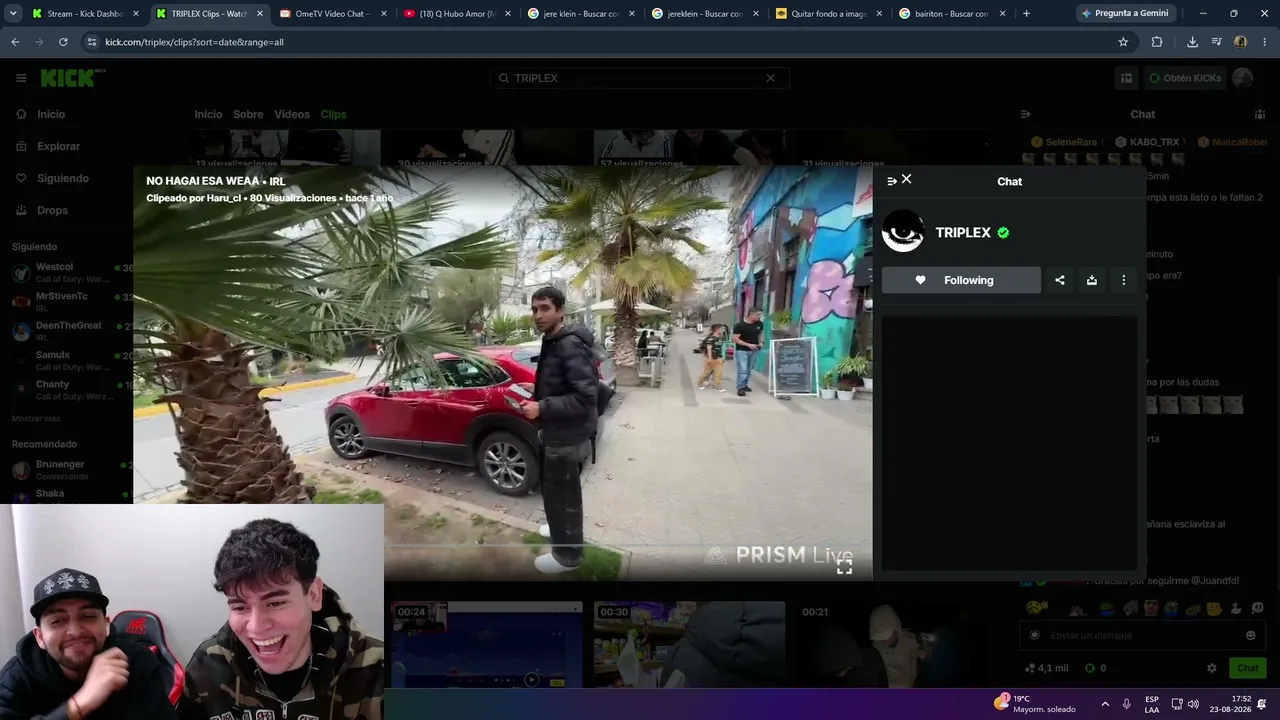Screen dimensions: 1280x720
Task: Expand the following list with Mostrar más
Action: point(36,418)
